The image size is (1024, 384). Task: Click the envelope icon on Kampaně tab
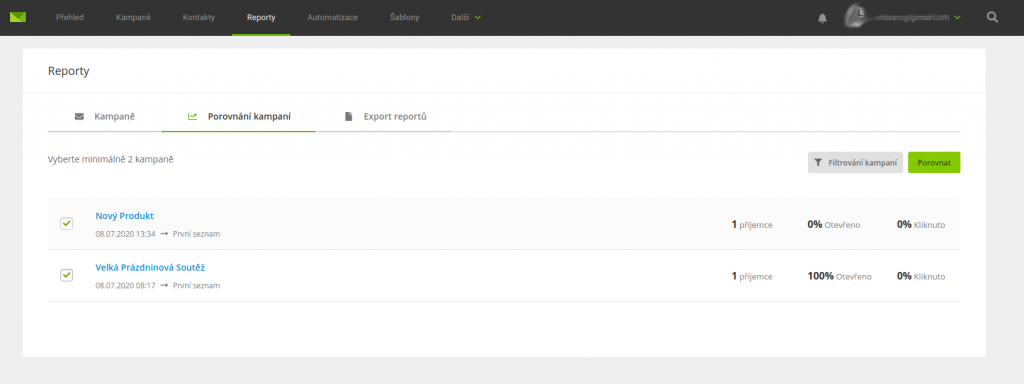coord(79,117)
